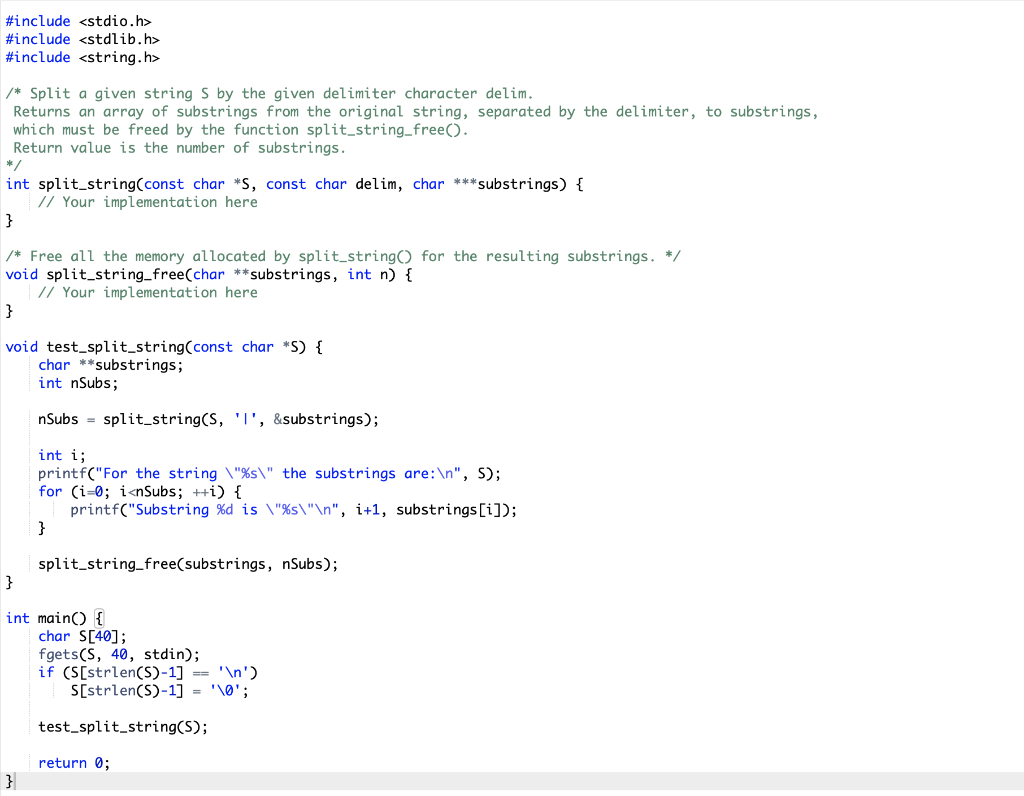
Task: Select the delimiter character literal '|'
Action: point(246,418)
